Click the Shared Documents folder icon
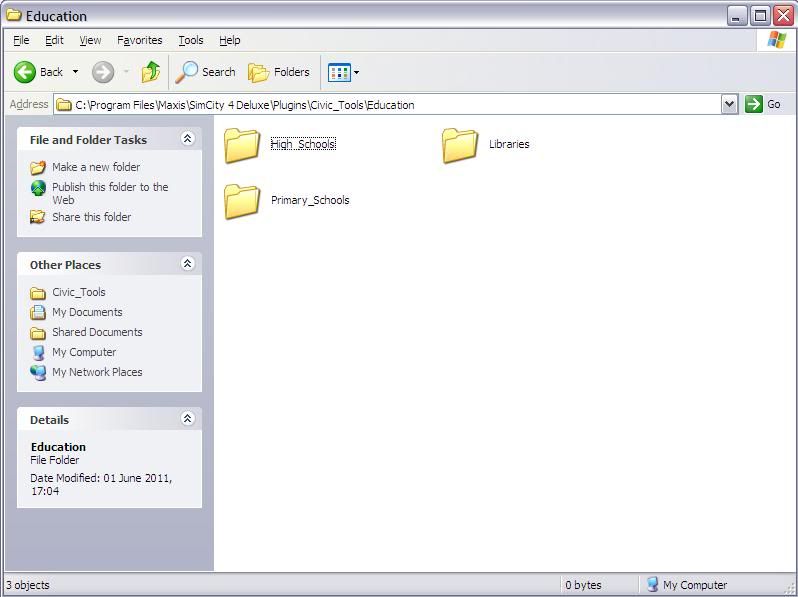 point(38,333)
